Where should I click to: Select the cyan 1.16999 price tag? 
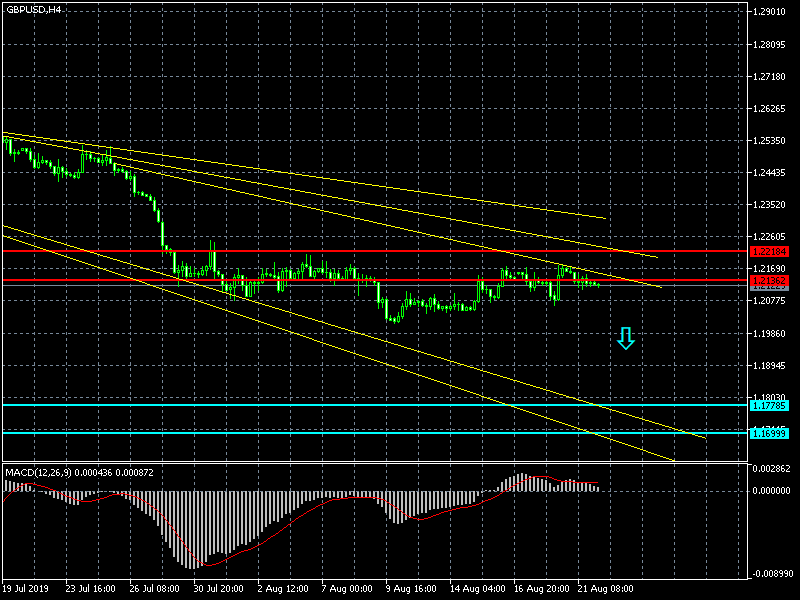pyautogui.click(x=769, y=434)
